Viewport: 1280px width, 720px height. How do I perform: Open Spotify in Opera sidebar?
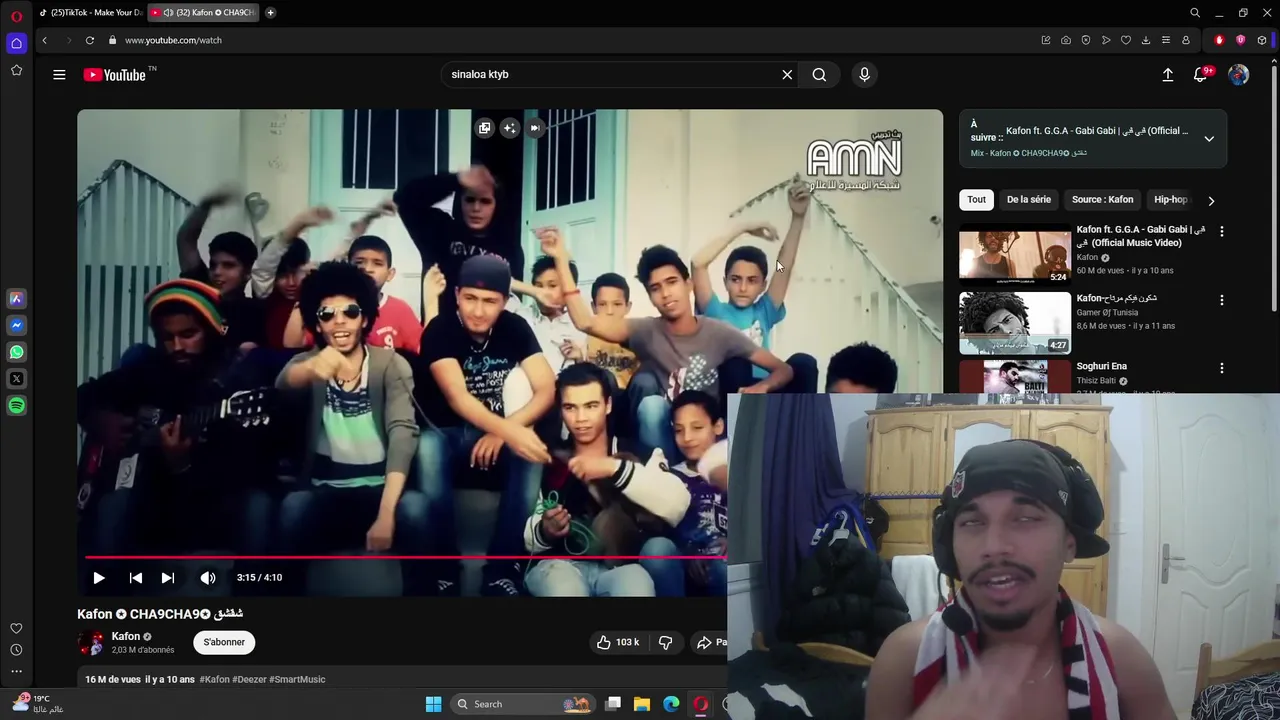point(16,406)
